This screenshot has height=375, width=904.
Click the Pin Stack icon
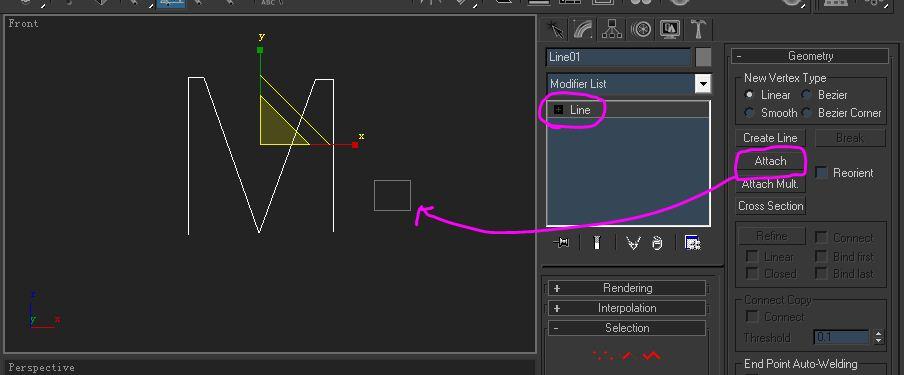[561, 243]
